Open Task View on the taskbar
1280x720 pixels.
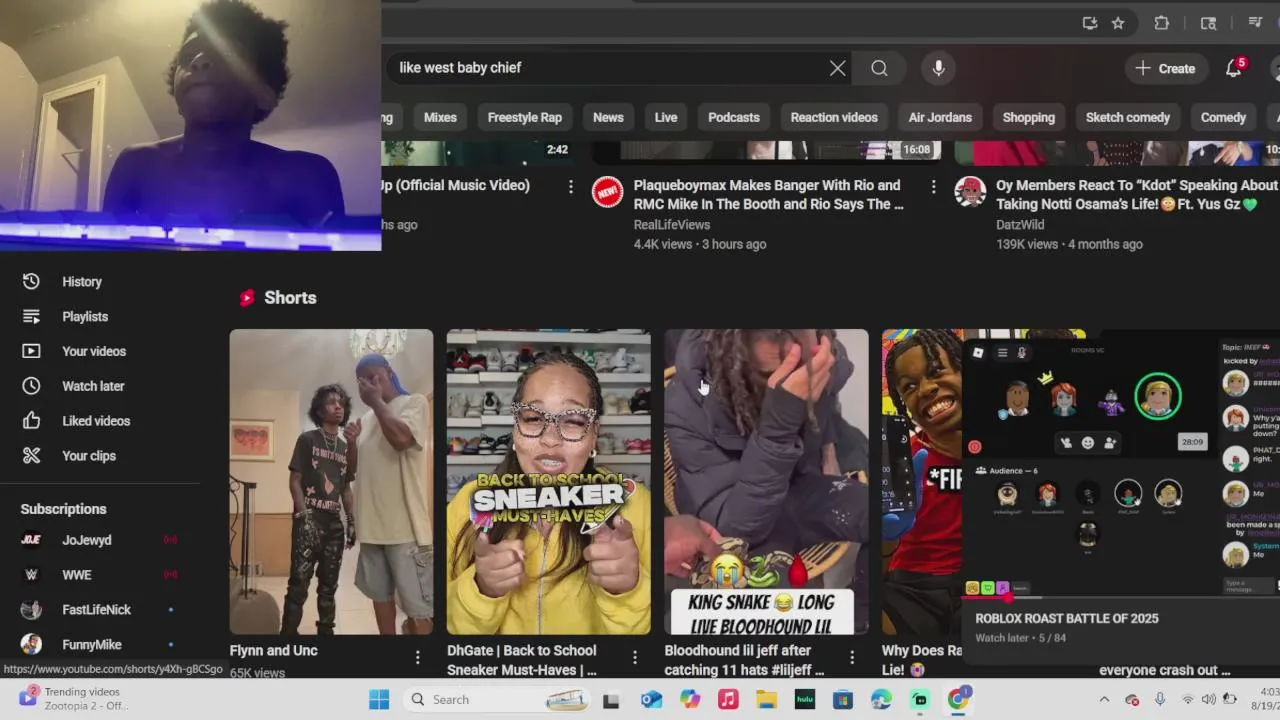point(611,700)
